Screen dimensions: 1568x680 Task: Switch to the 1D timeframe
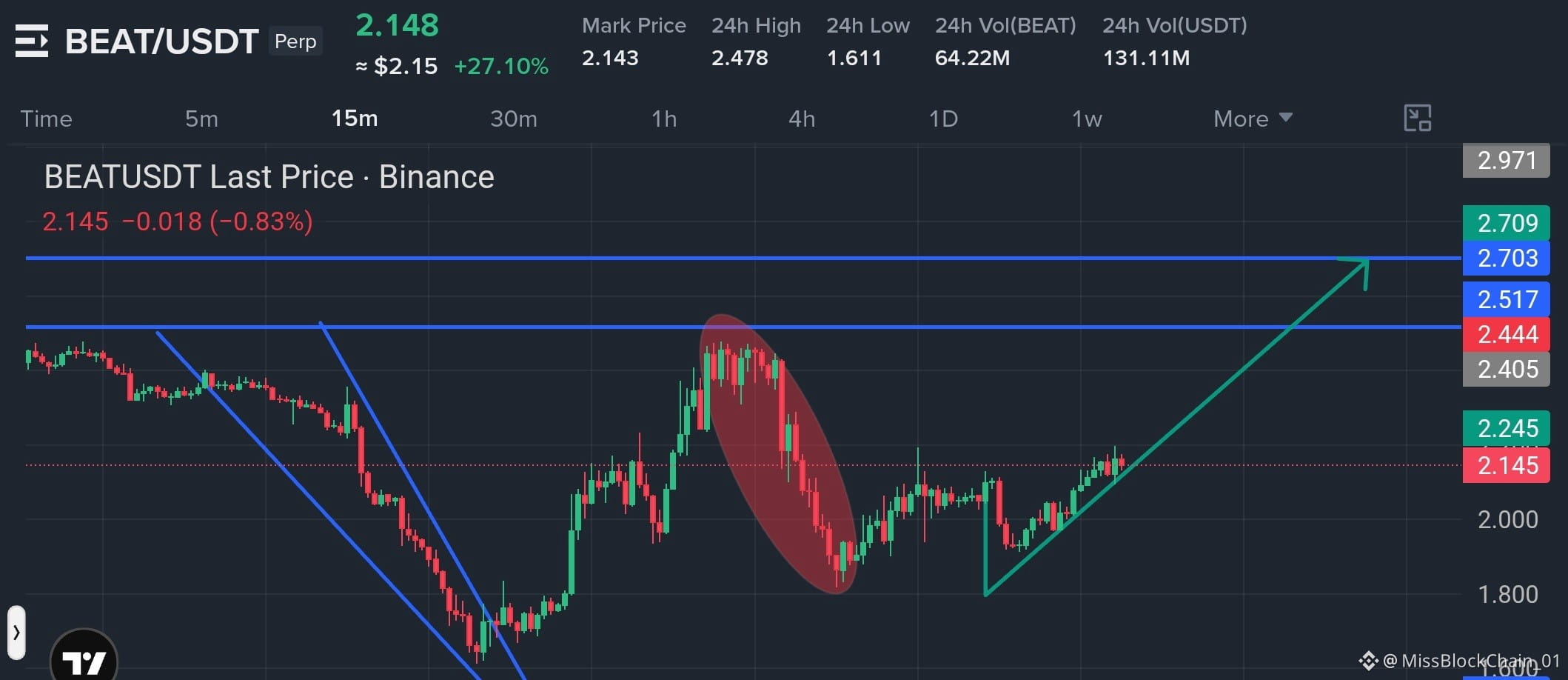(943, 119)
